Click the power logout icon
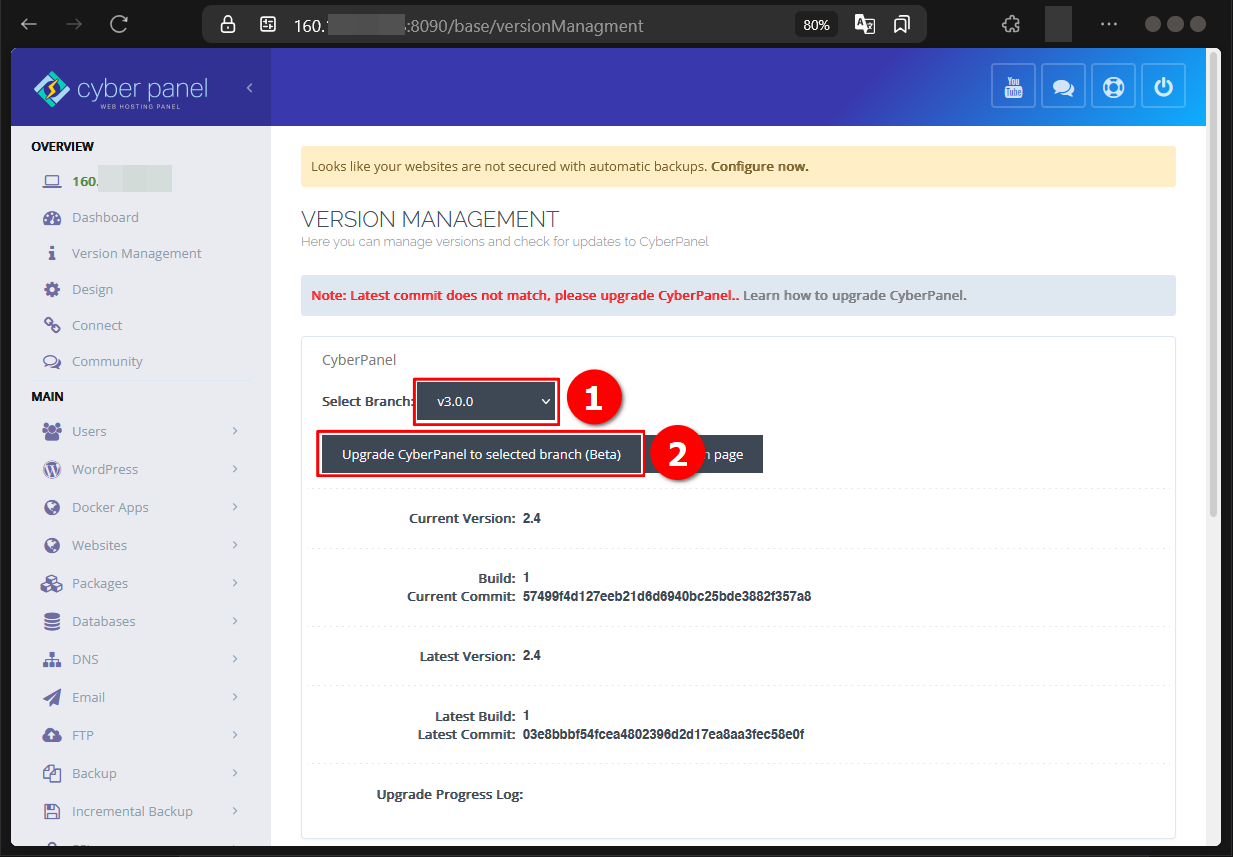Screen dimensions: 1233x857 click(1163, 86)
